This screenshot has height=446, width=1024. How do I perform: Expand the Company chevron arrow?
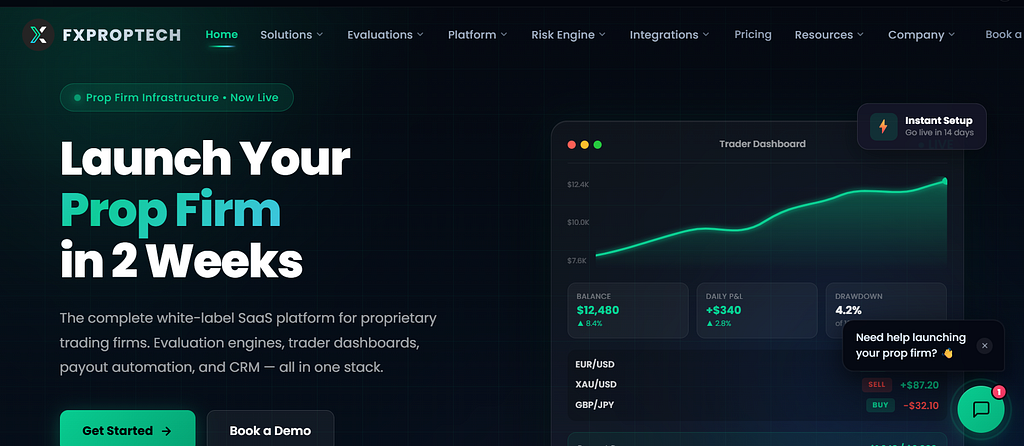pos(952,35)
